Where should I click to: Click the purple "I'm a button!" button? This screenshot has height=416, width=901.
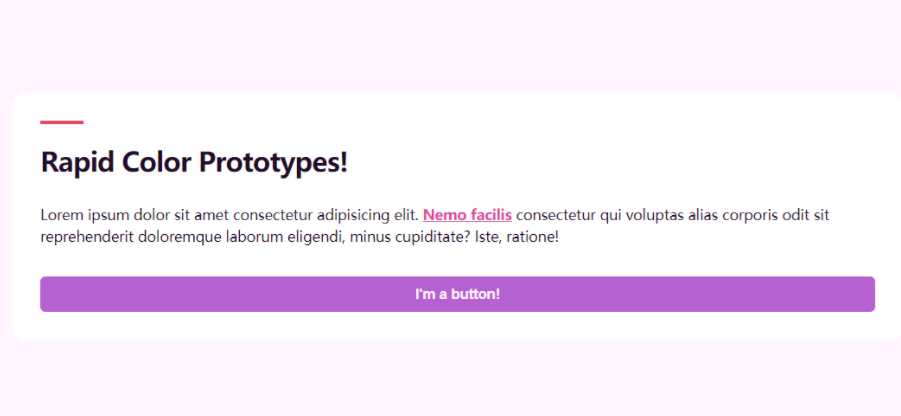(x=457, y=294)
